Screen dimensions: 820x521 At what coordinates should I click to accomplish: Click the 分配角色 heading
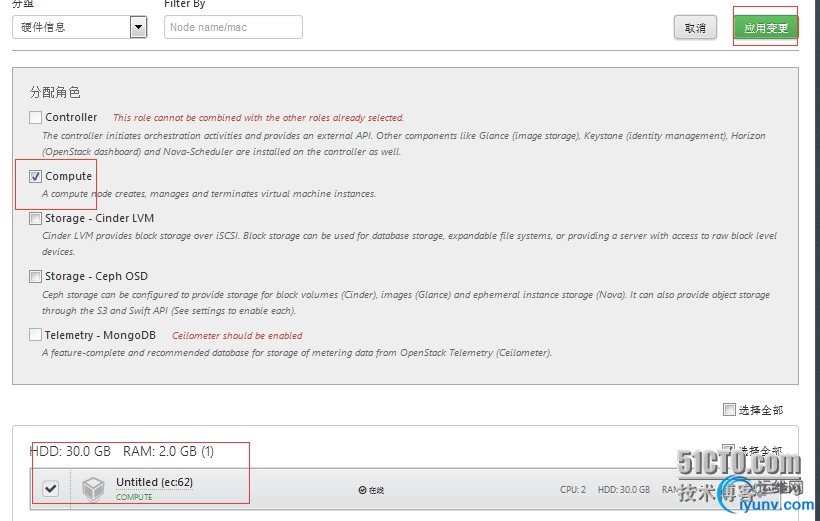point(55,93)
